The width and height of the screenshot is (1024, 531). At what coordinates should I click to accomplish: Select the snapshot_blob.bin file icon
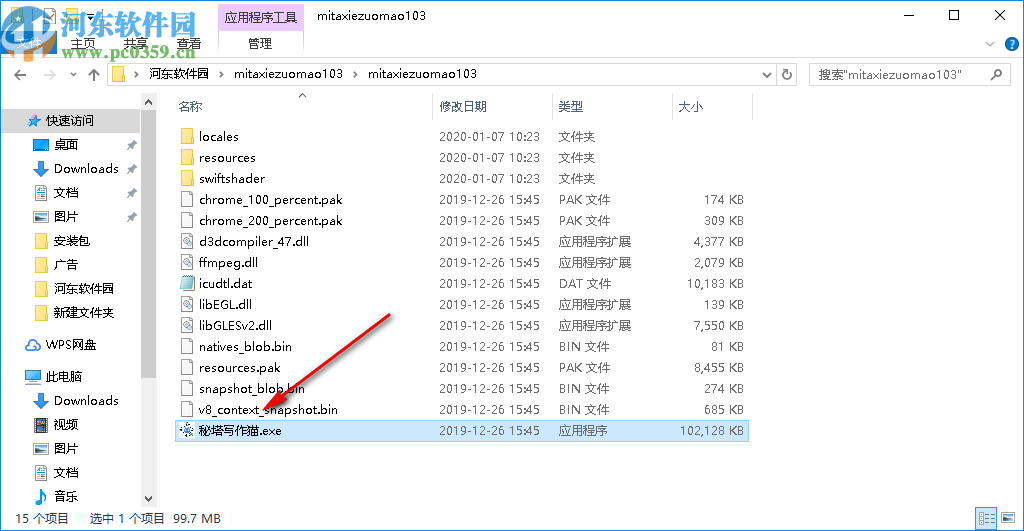187,389
